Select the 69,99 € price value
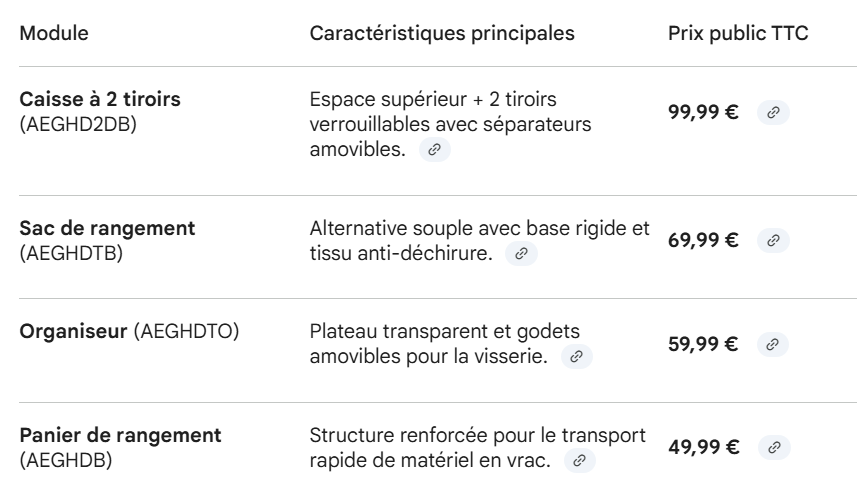The image size is (857, 498). tap(703, 240)
